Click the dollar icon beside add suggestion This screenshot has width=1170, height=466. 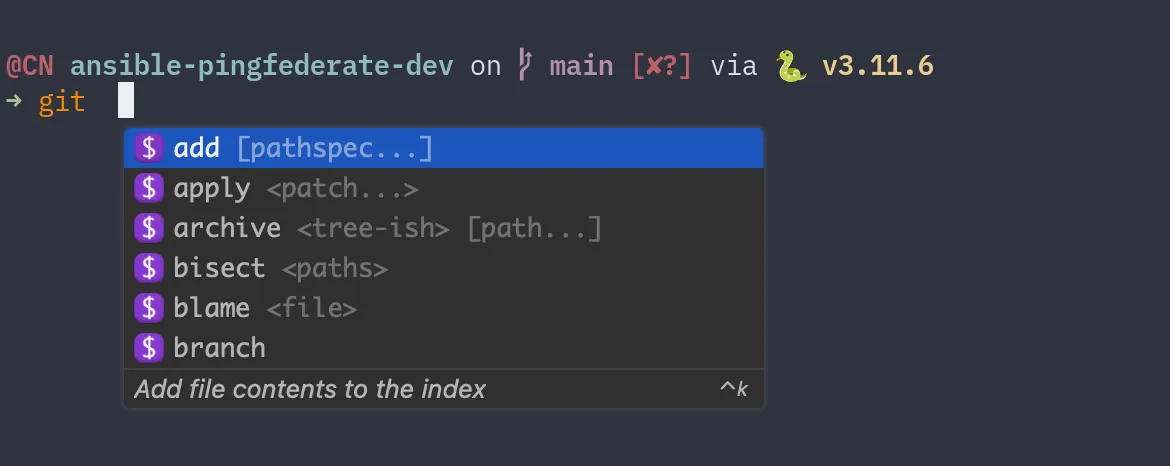click(149, 148)
